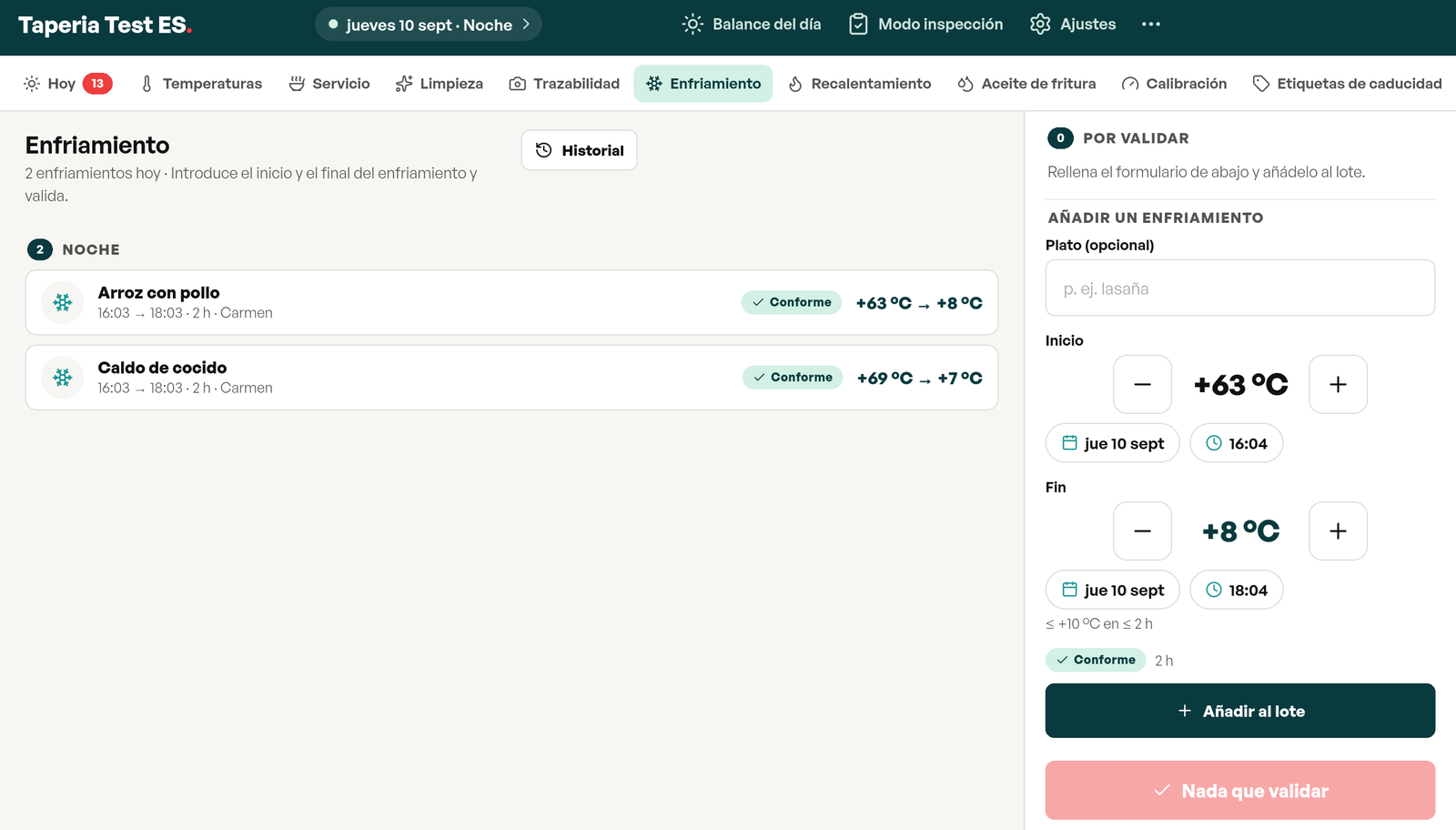Expand the jueves 10 sept Noche selector
Screen dimensions: 1456x830
[429, 25]
